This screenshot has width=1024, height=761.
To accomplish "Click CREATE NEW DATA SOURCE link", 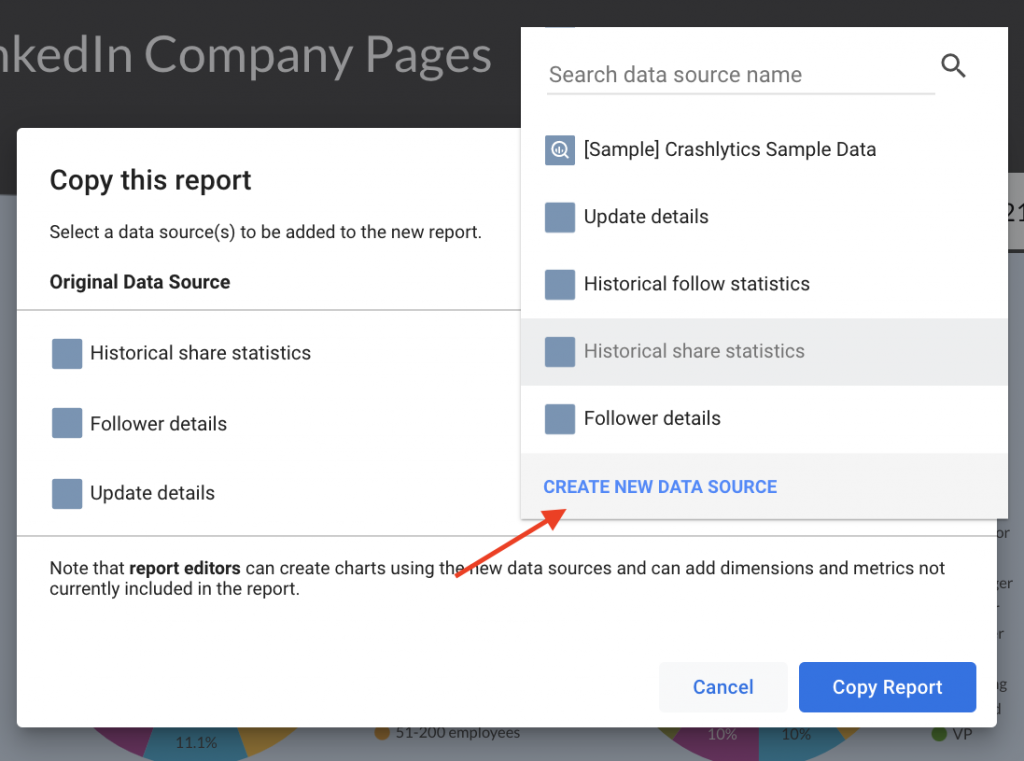I will coord(660,487).
